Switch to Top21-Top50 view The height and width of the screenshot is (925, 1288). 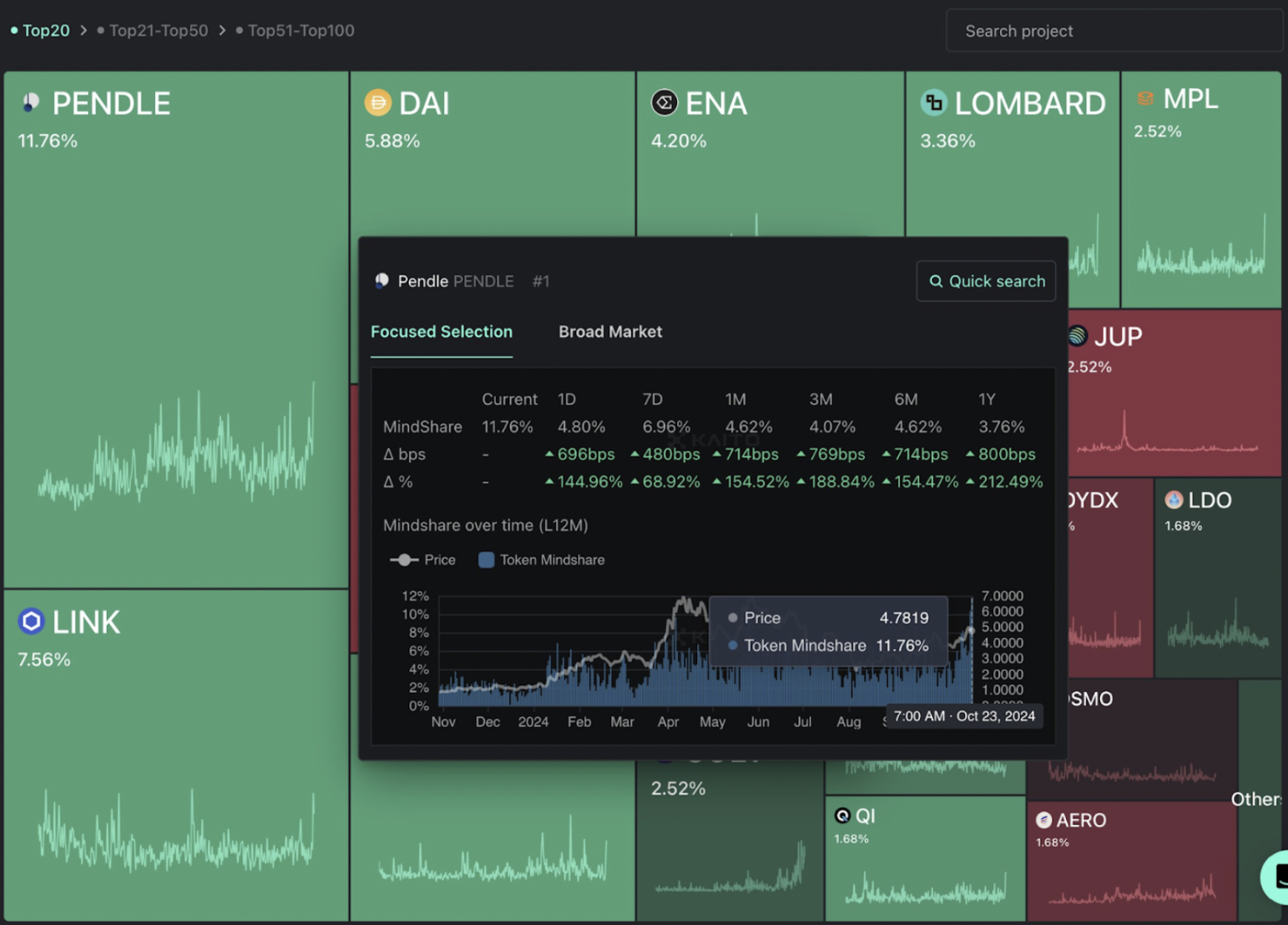coord(158,30)
